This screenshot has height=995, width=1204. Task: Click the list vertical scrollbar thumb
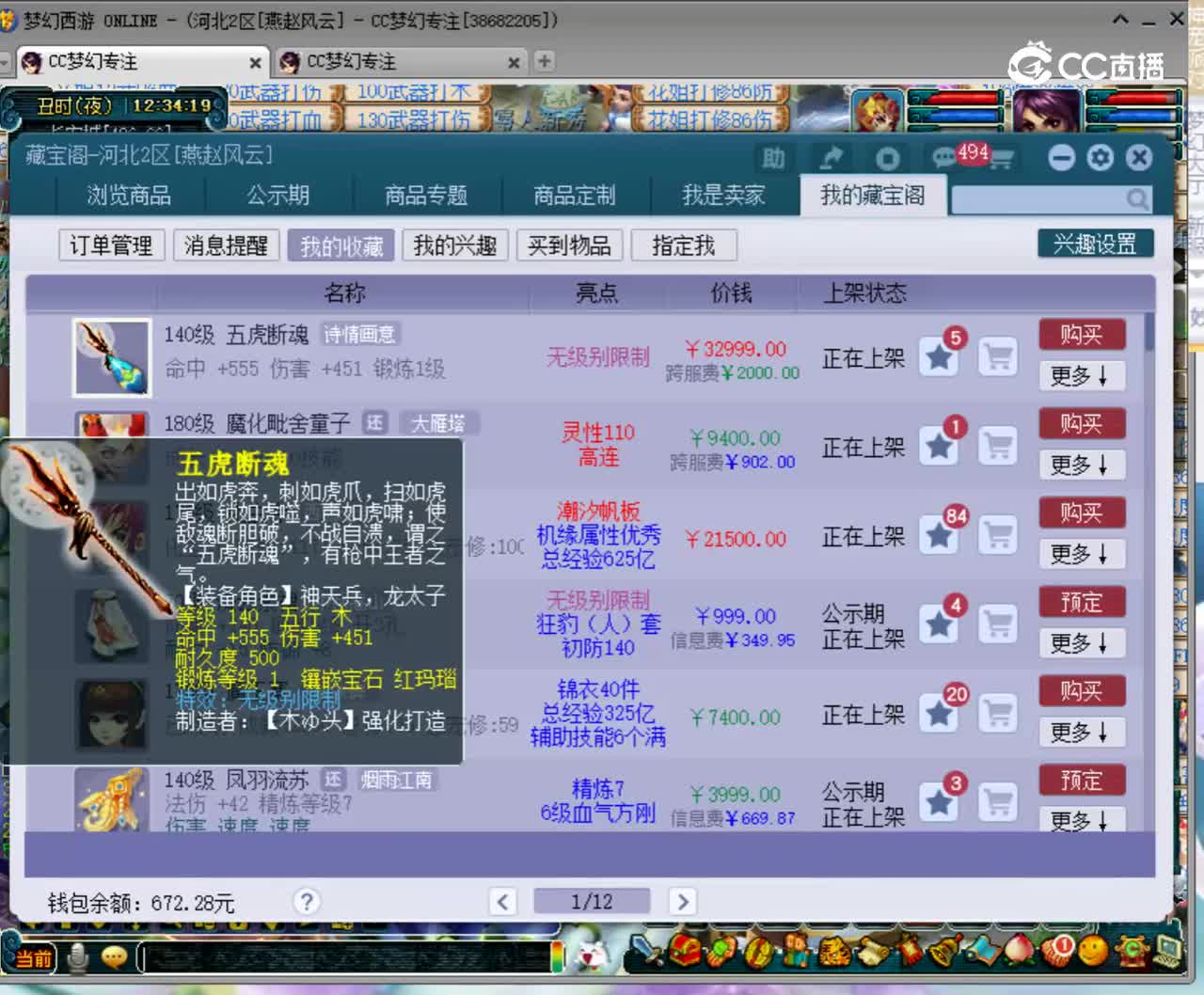(1149, 332)
